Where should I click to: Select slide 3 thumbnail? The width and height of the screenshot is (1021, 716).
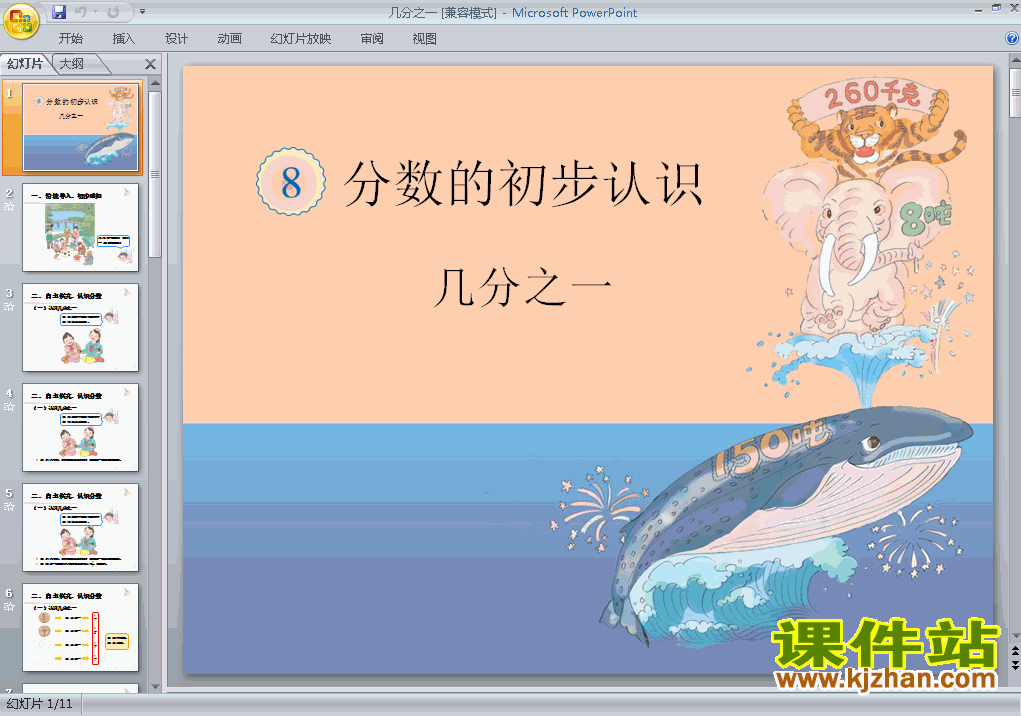point(80,327)
